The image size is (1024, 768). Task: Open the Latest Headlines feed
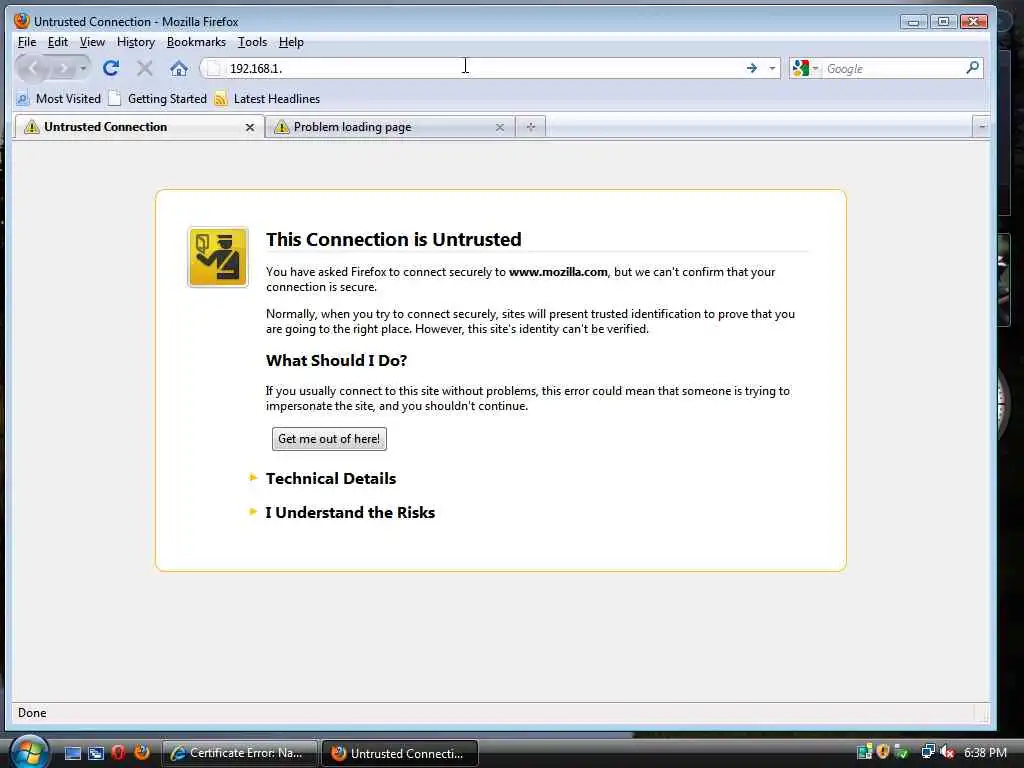point(267,99)
